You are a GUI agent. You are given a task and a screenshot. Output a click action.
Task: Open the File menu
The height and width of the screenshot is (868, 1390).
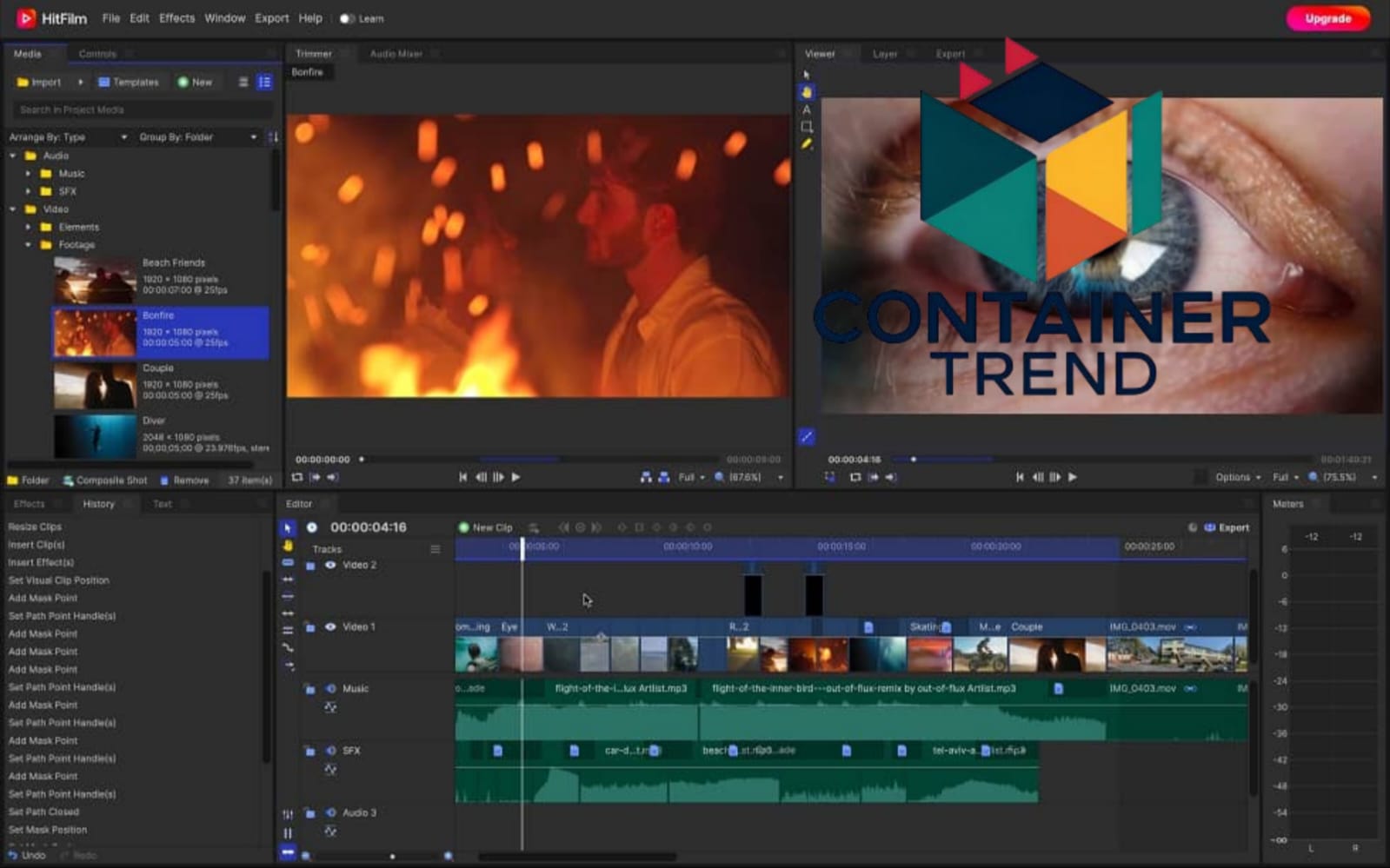click(111, 18)
